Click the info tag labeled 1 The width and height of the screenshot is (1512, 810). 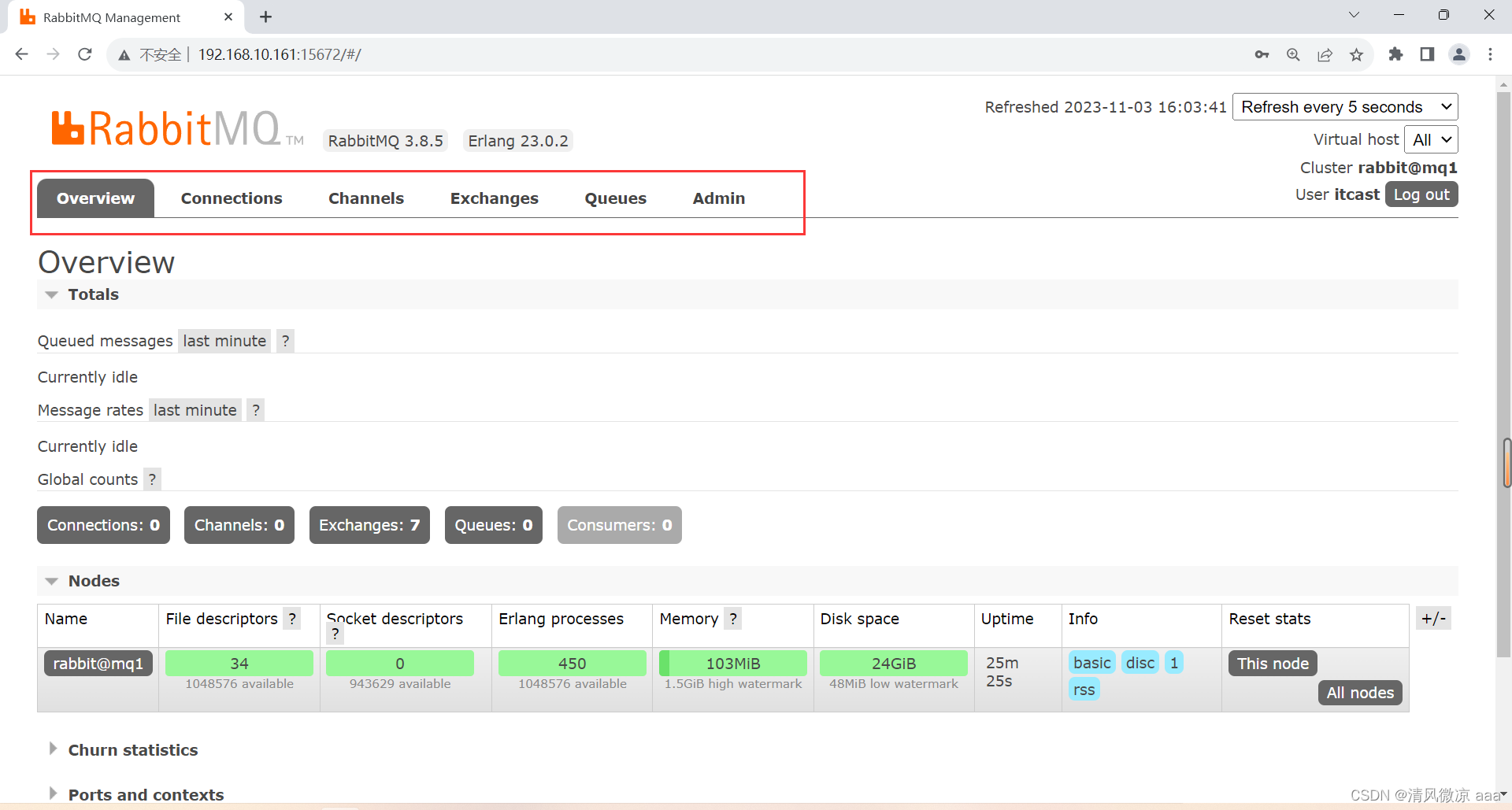coord(1174,663)
